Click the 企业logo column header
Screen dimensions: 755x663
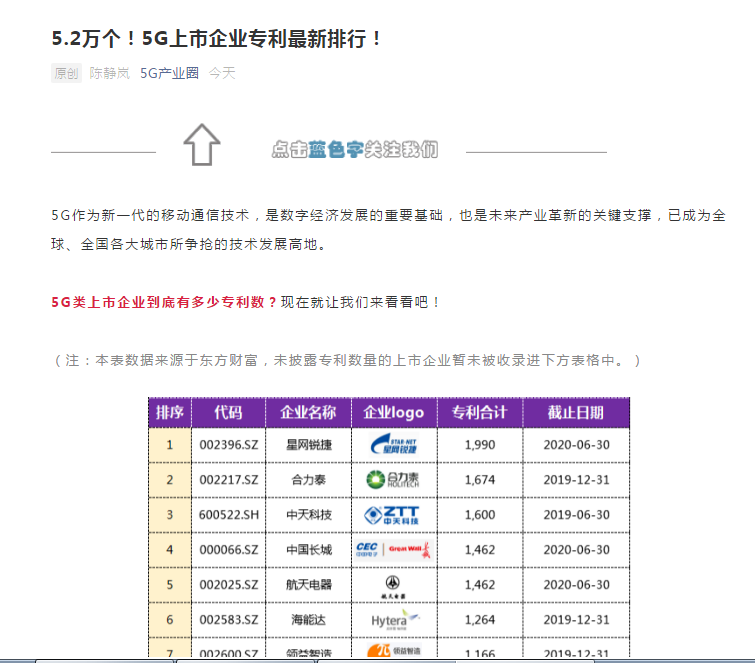pyautogui.click(x=394, y=413)
